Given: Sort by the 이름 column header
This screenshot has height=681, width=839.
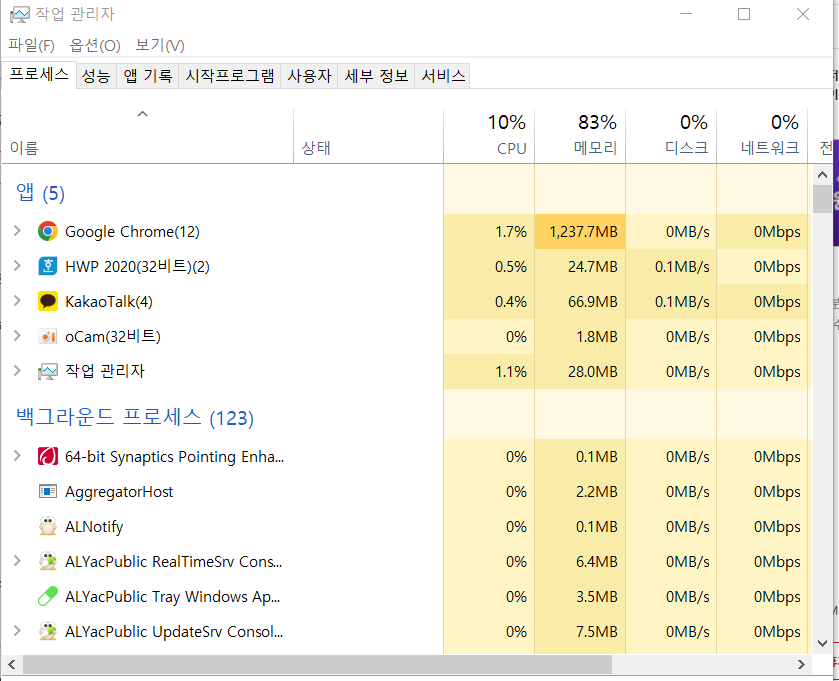Looking at the screenshot, I should click(148, 136).
